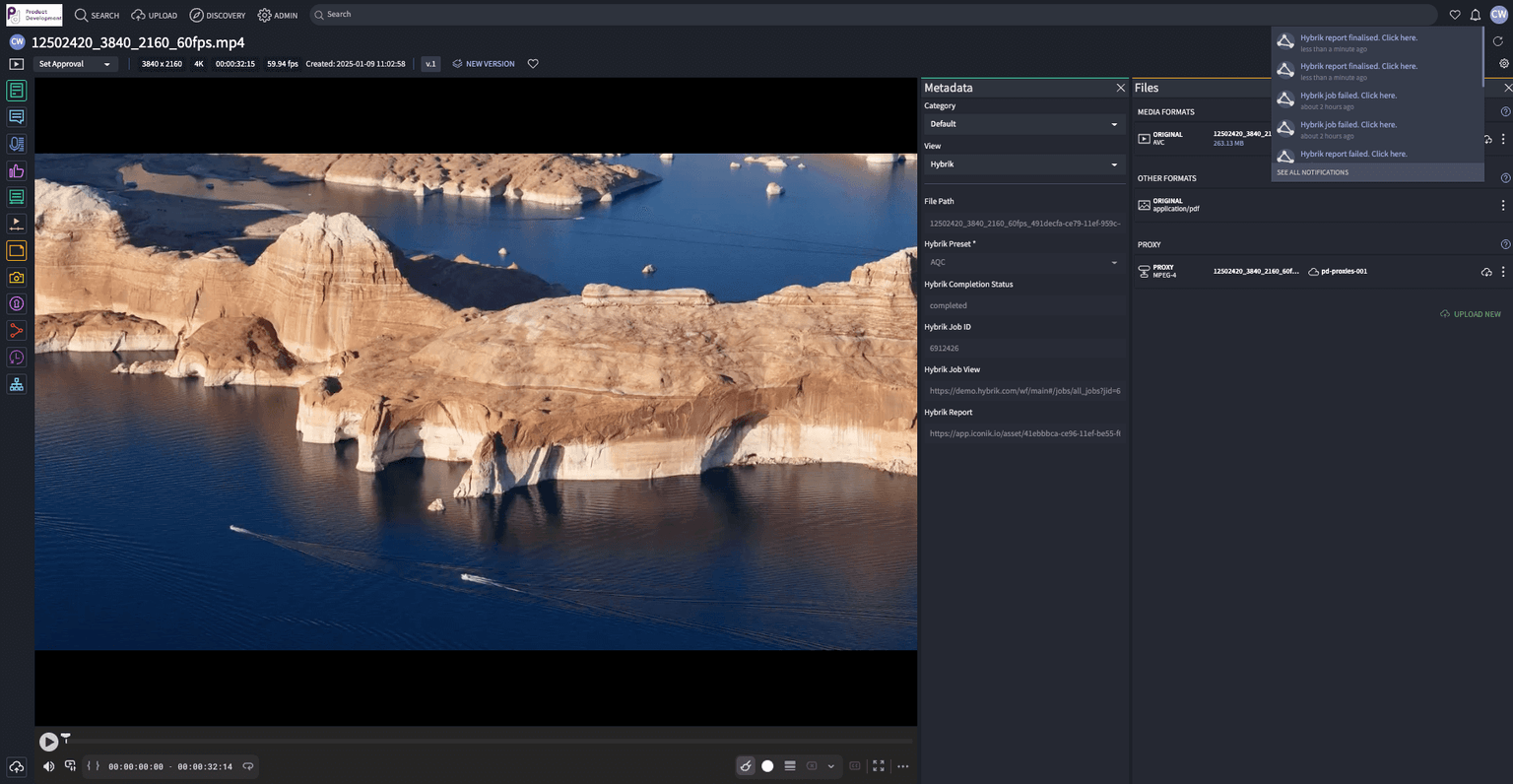Open the transcription microphone icon in sidebar
Screen dimensions: 1513x784
[x=17, y=144]
